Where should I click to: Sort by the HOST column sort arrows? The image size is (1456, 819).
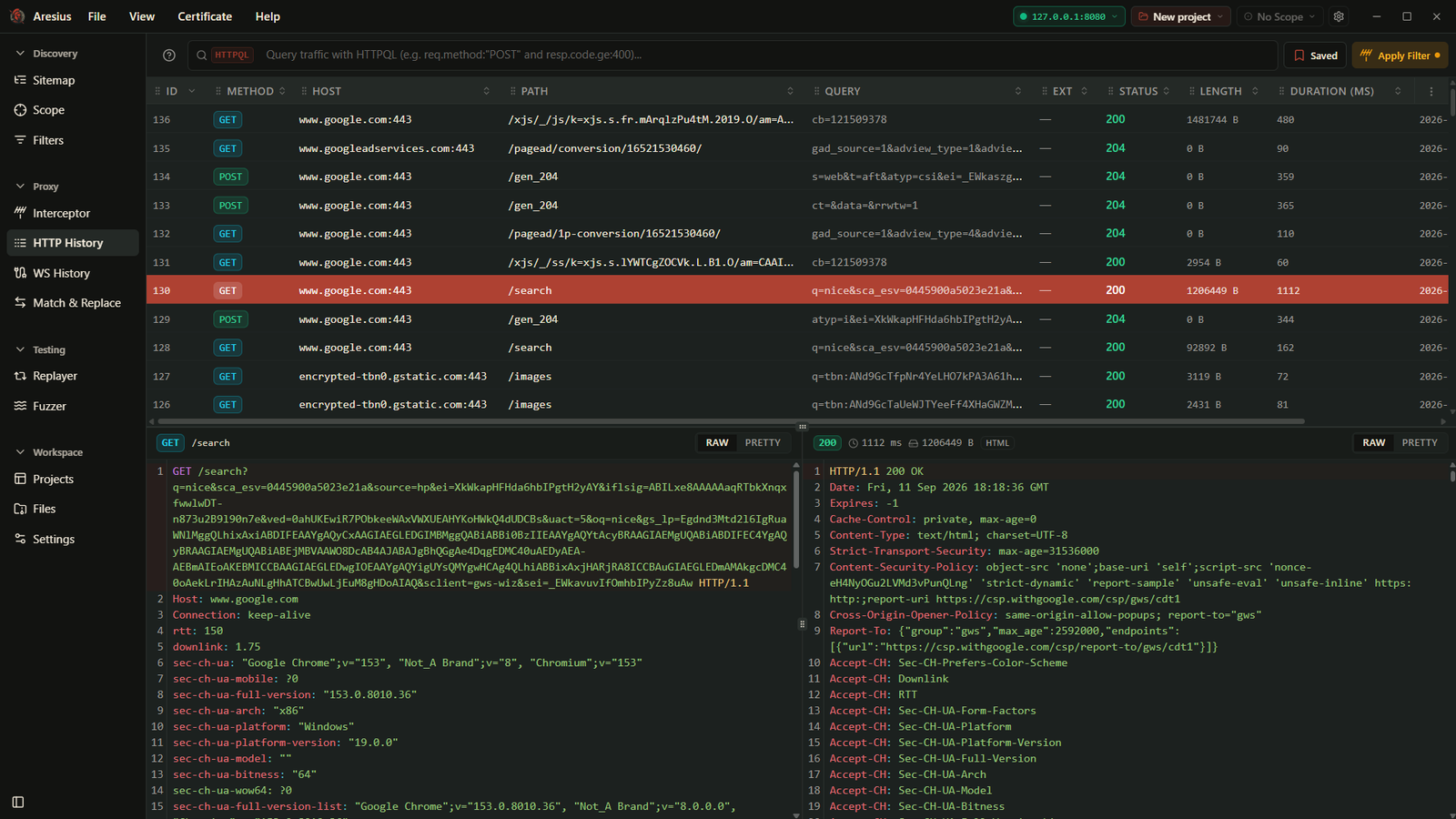coord(486,91)
